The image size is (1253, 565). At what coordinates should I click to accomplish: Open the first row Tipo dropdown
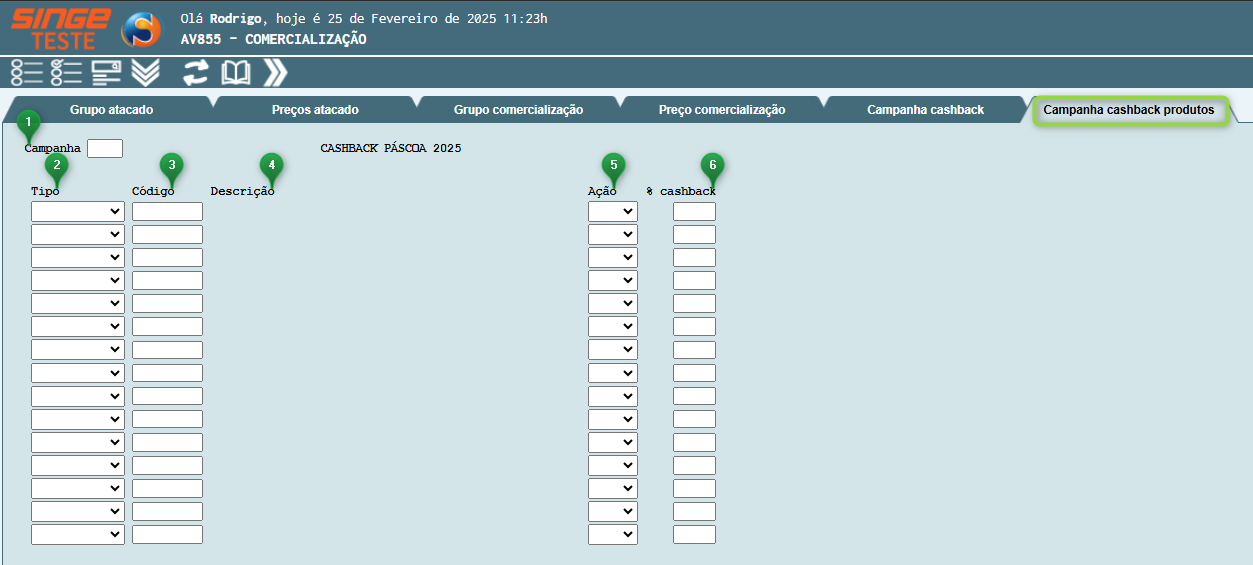coord(78,211)
